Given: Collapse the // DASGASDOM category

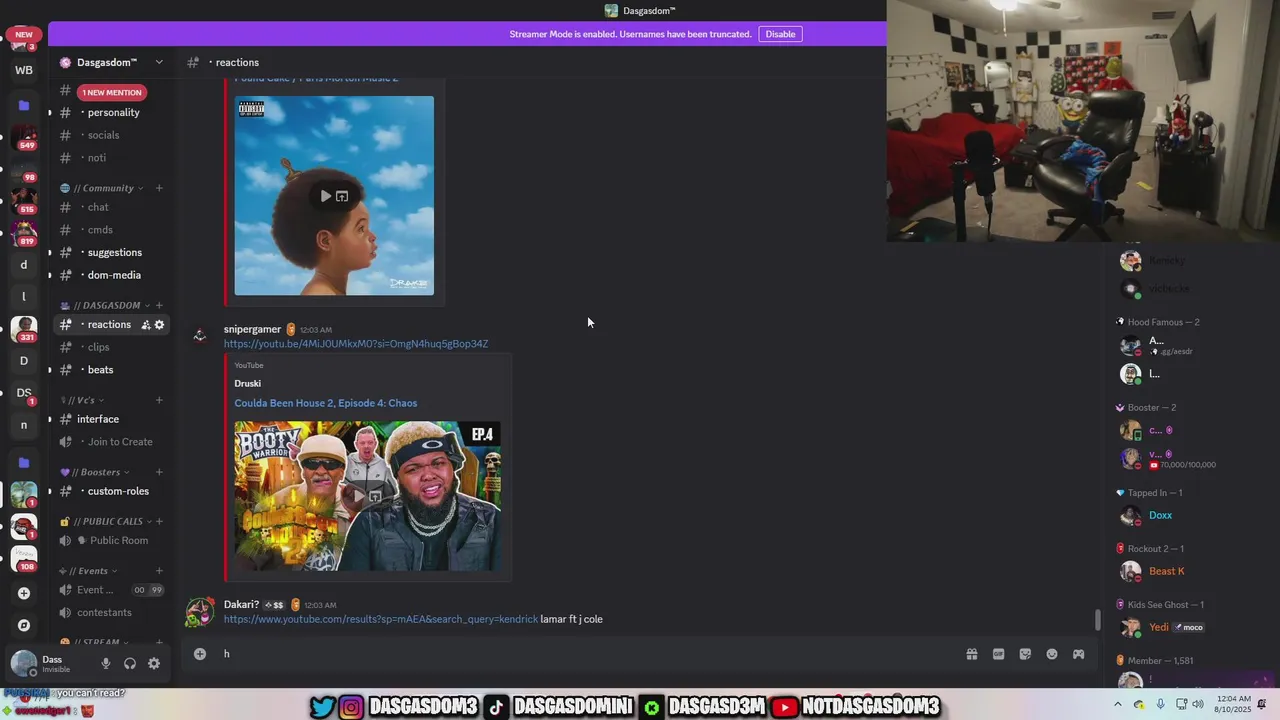Looking at the screenshot, I should [x=106, y=305].
